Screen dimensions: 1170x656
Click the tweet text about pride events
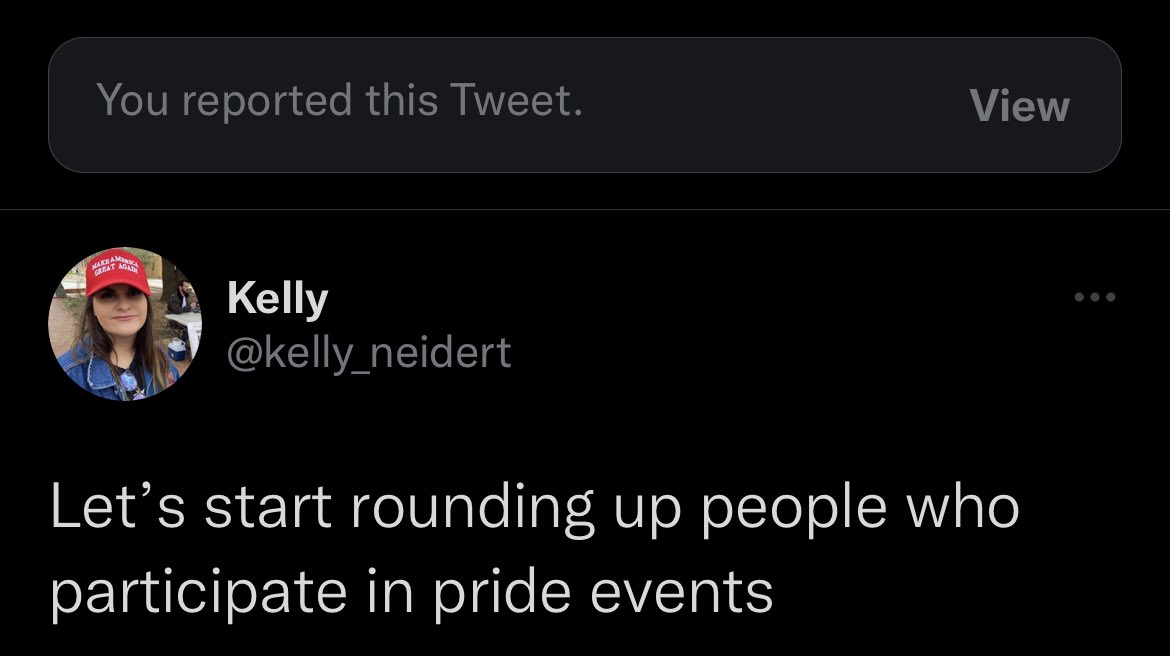[534, 549]
